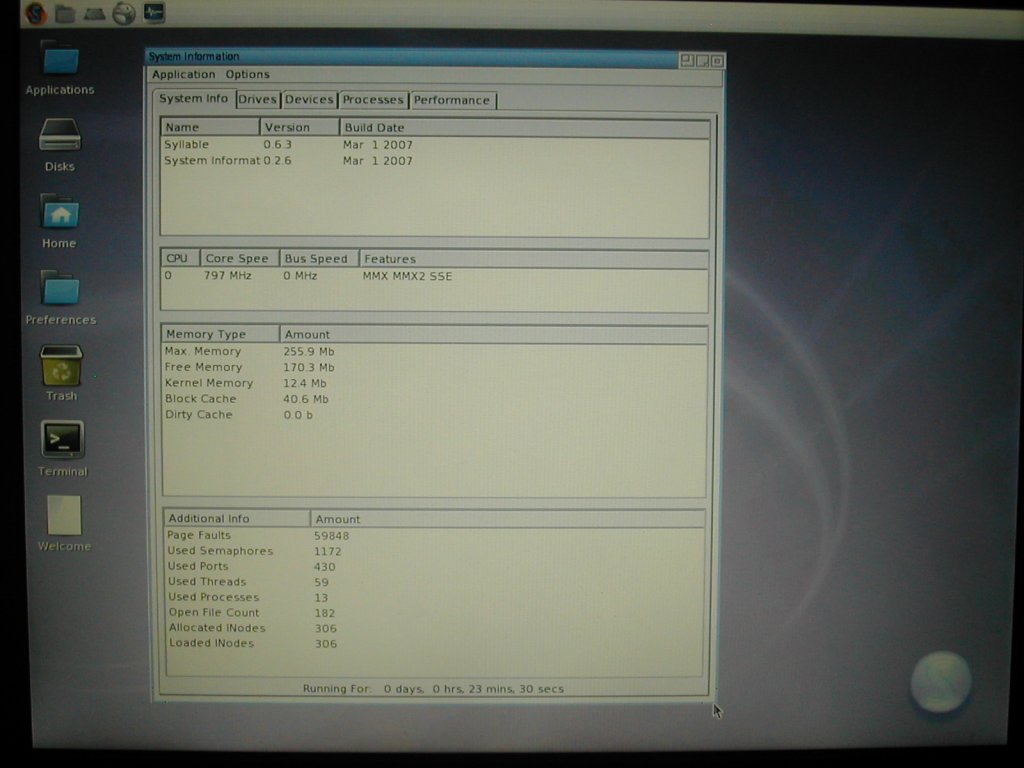This screenshot has height=768, width=1024.
Task: Open the Trash icon
Action: (61, 366)
